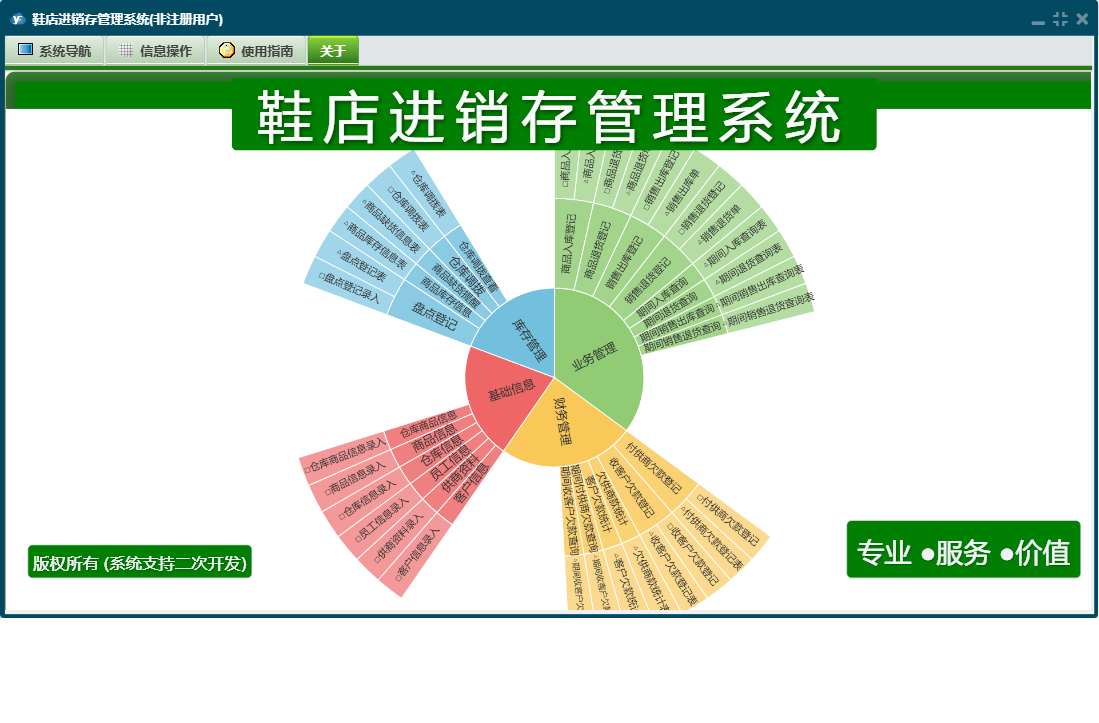Select the 关于 tab
The width and height of the screenshot is (1099, 723).
pyautogui.click(x=333, y=50)
